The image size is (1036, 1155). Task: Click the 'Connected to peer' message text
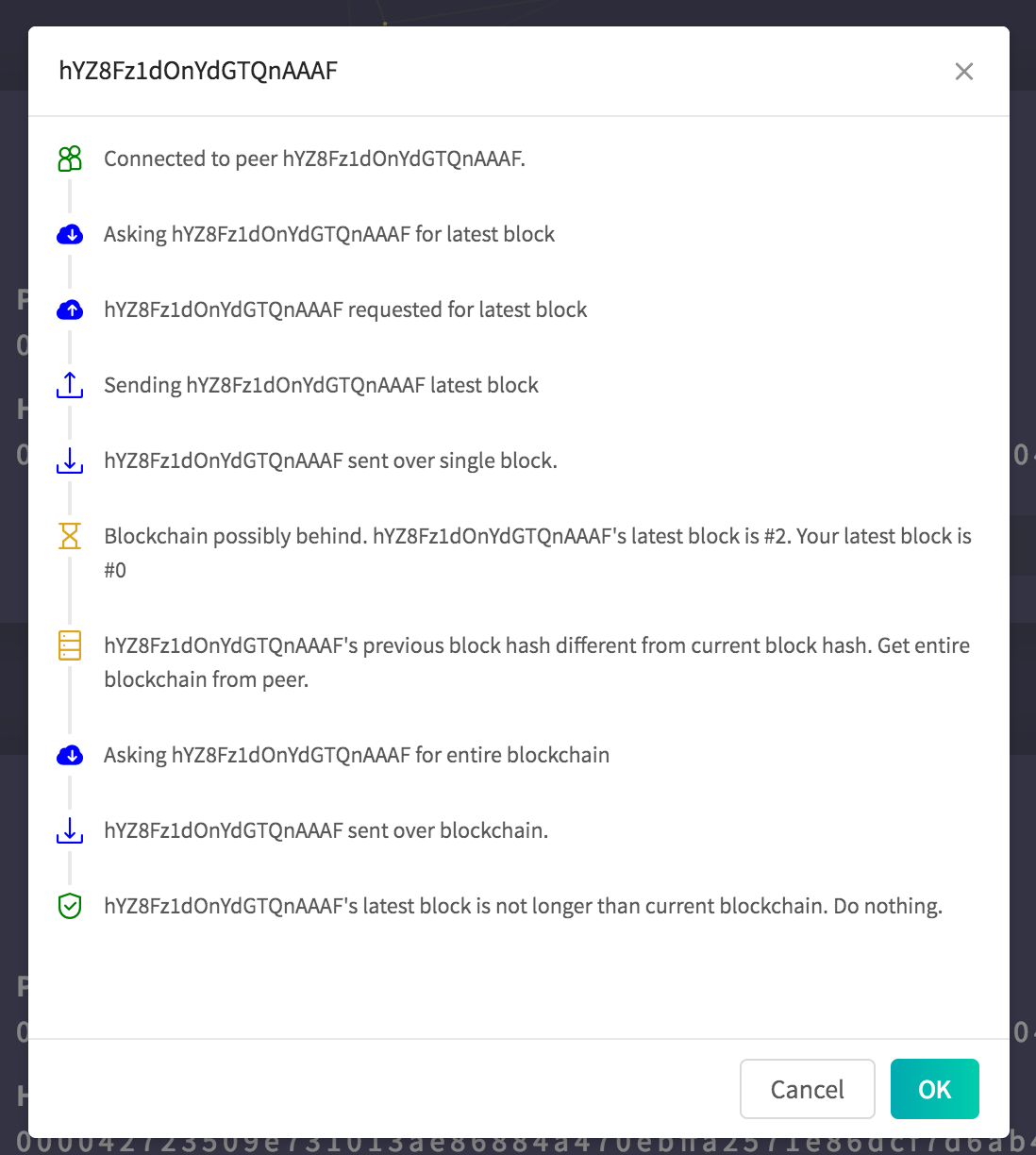click(x=314, y=159)
